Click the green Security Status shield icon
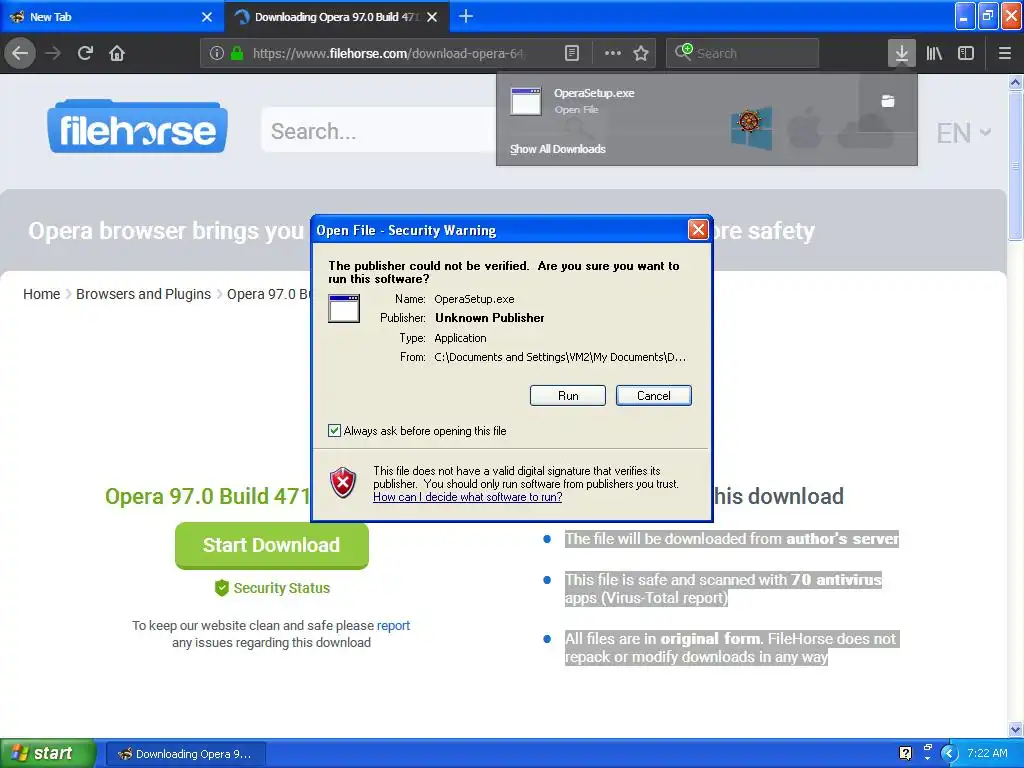 coord(222,588)
